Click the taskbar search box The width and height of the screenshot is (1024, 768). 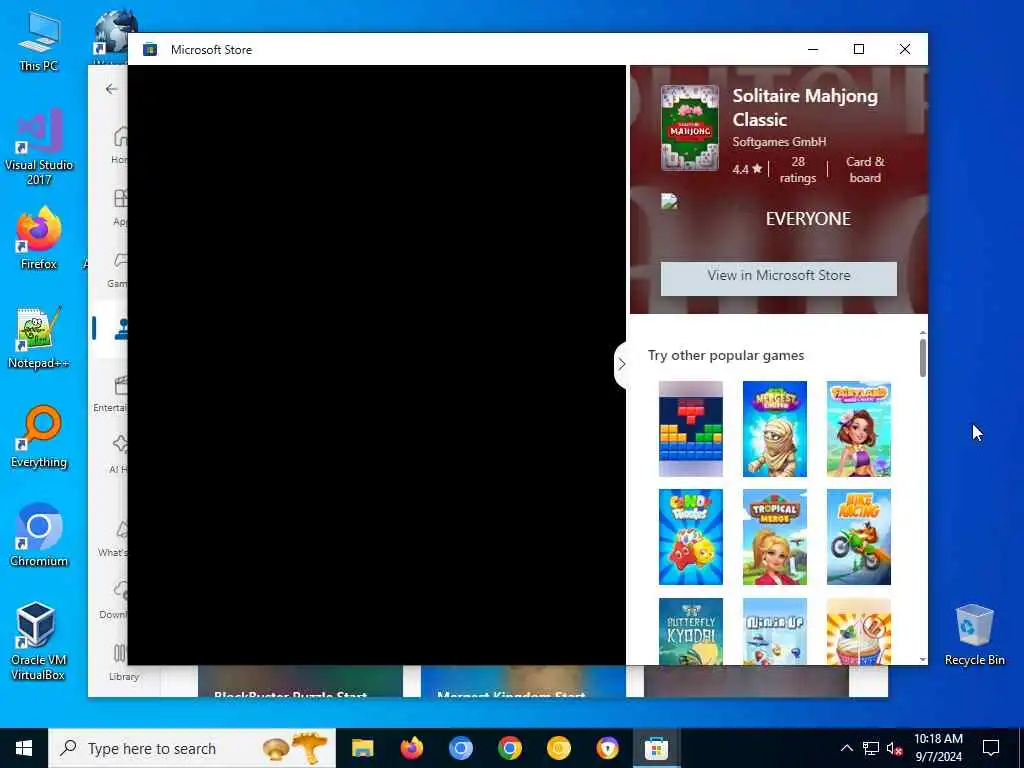[x=192, y=748]
